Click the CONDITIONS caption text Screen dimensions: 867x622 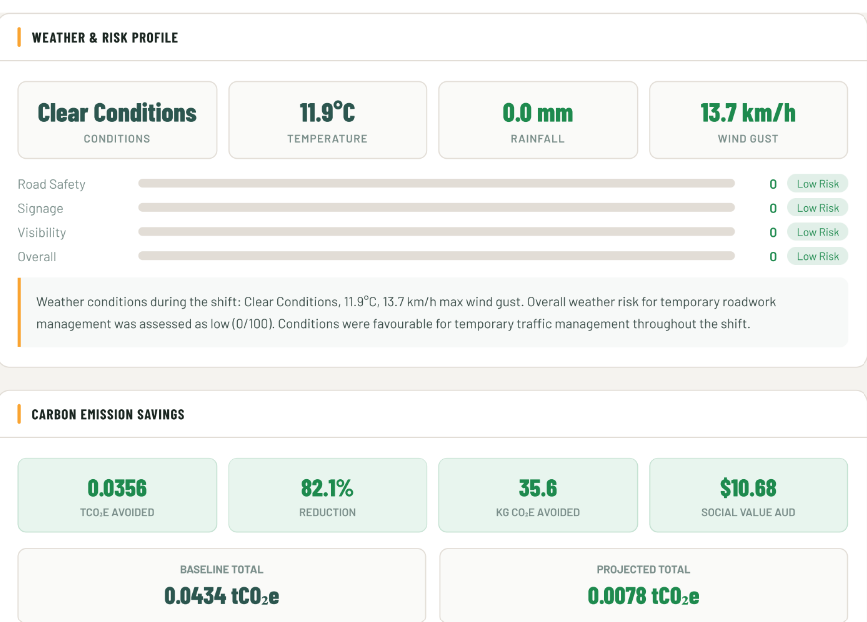click(117, 139)
